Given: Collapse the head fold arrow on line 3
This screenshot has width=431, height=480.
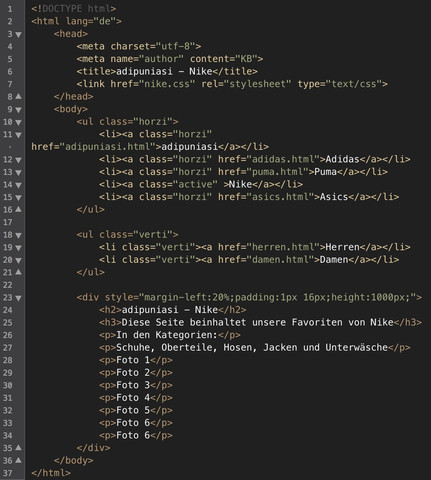Looking at the screenshot, I should point(18,34).
